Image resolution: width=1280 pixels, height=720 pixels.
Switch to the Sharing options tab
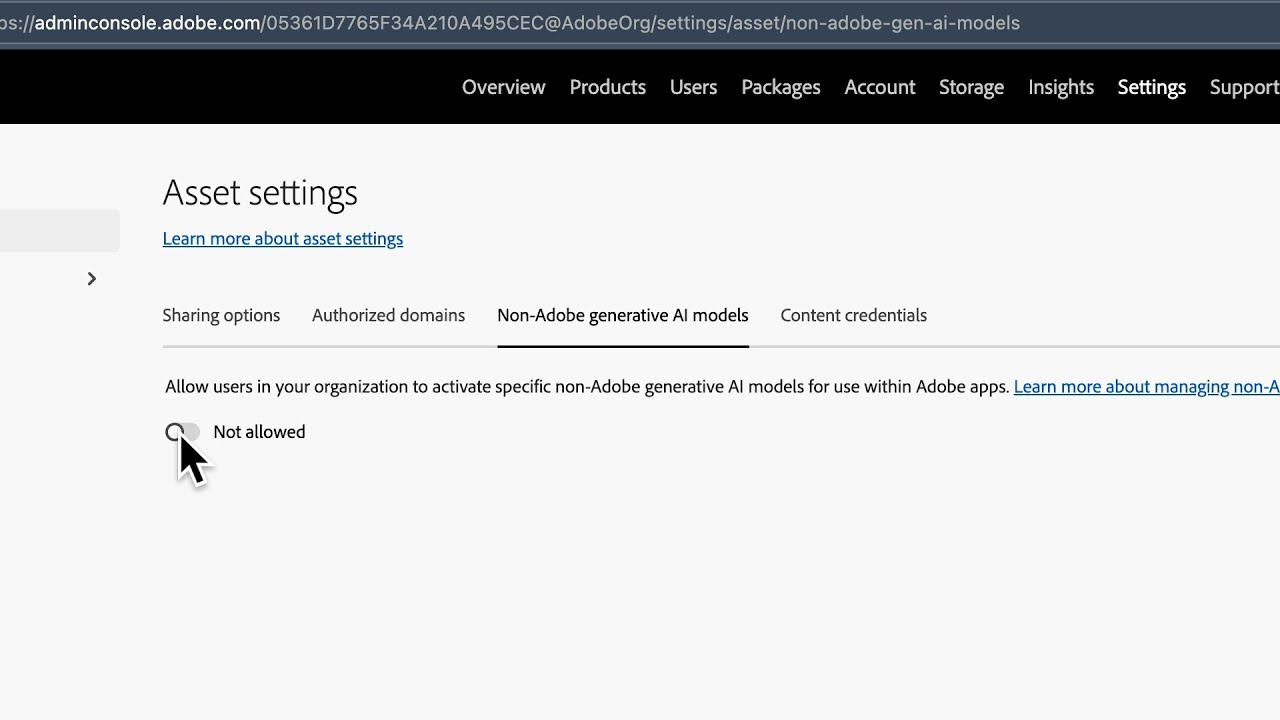coord(221,316)
